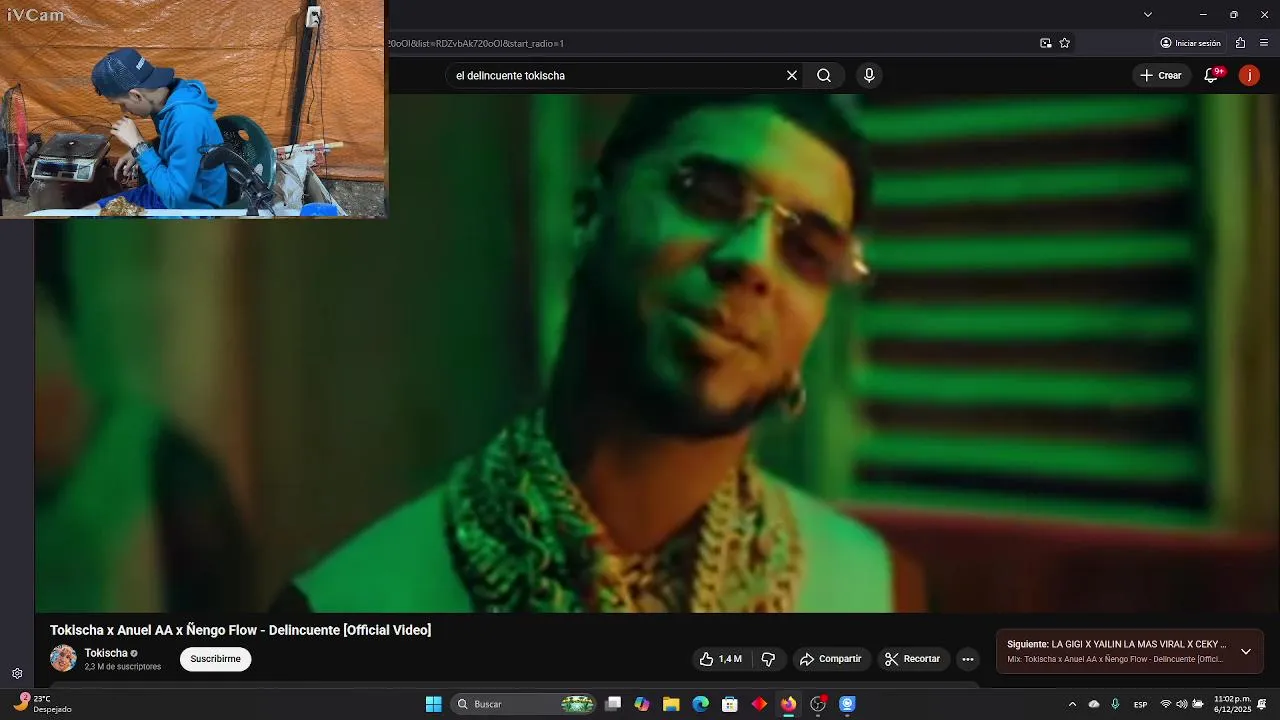This screenshot has width=1280, height=720.
Task: Expand the Siguiente mix playlist panel
Action: click(1246, 652)
